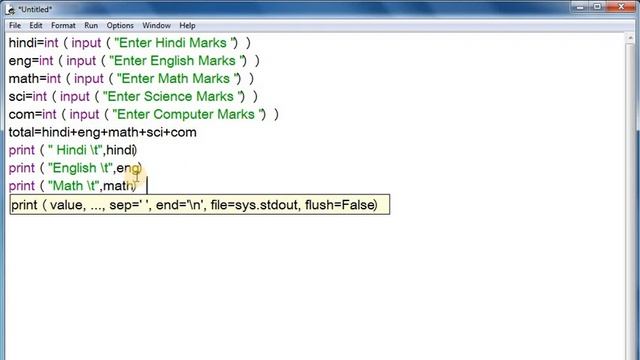This screenshot has height=360, width=640.
Task: Click the sci=int variable assignment
Action: pyautogui.click(x=28, y=96)
